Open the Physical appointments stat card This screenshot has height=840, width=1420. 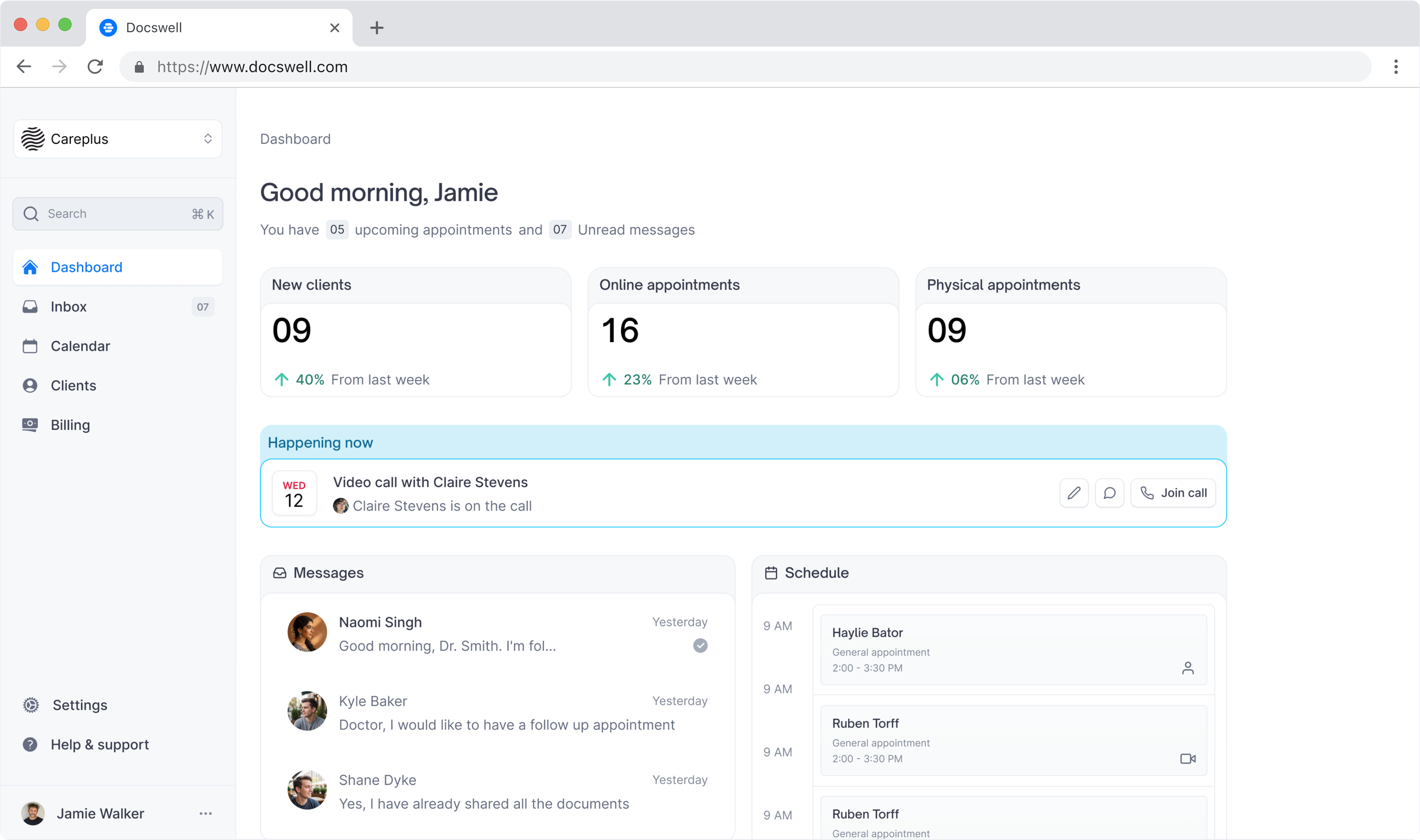[1071, 332]
